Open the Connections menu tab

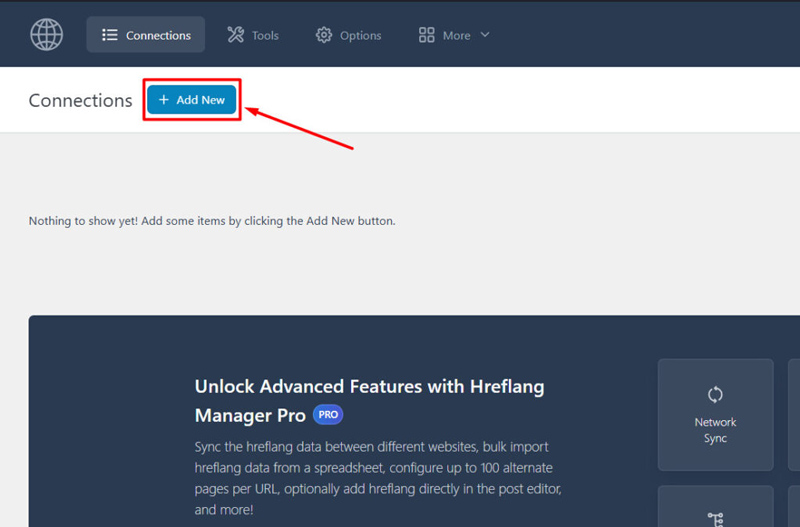pos(145,35)
